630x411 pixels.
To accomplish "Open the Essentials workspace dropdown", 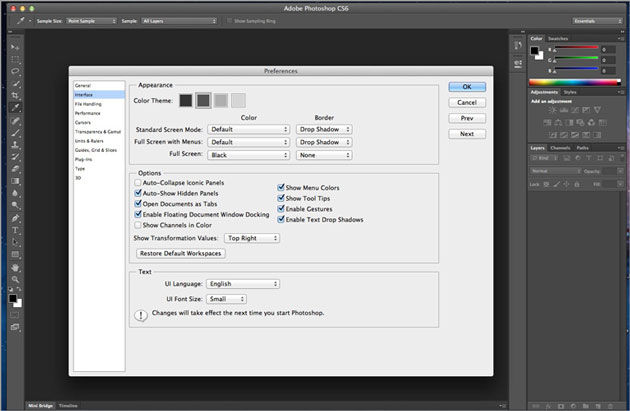I will (x=597, y=21).
